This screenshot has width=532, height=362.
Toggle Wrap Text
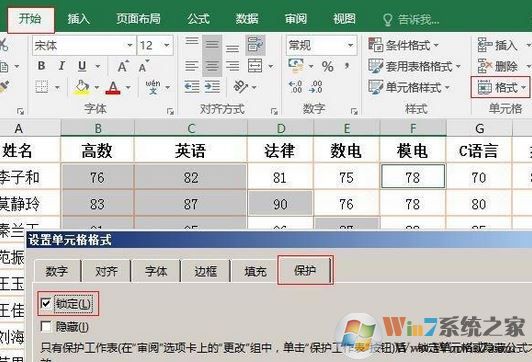click(255, 45)
